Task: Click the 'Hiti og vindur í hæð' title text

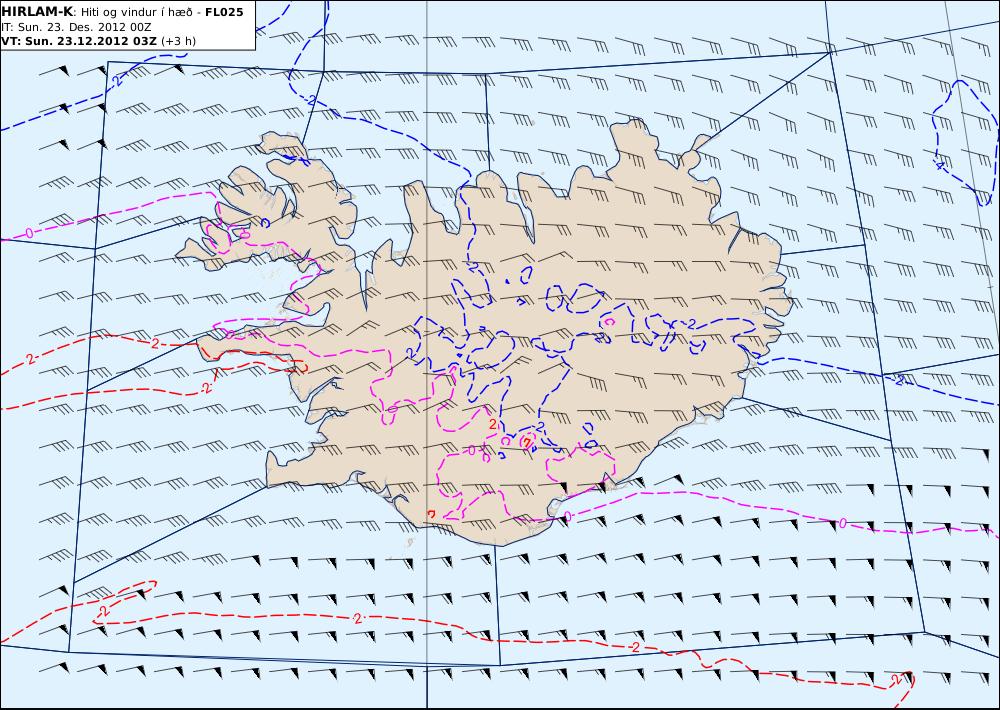Action: pos(137,13)
